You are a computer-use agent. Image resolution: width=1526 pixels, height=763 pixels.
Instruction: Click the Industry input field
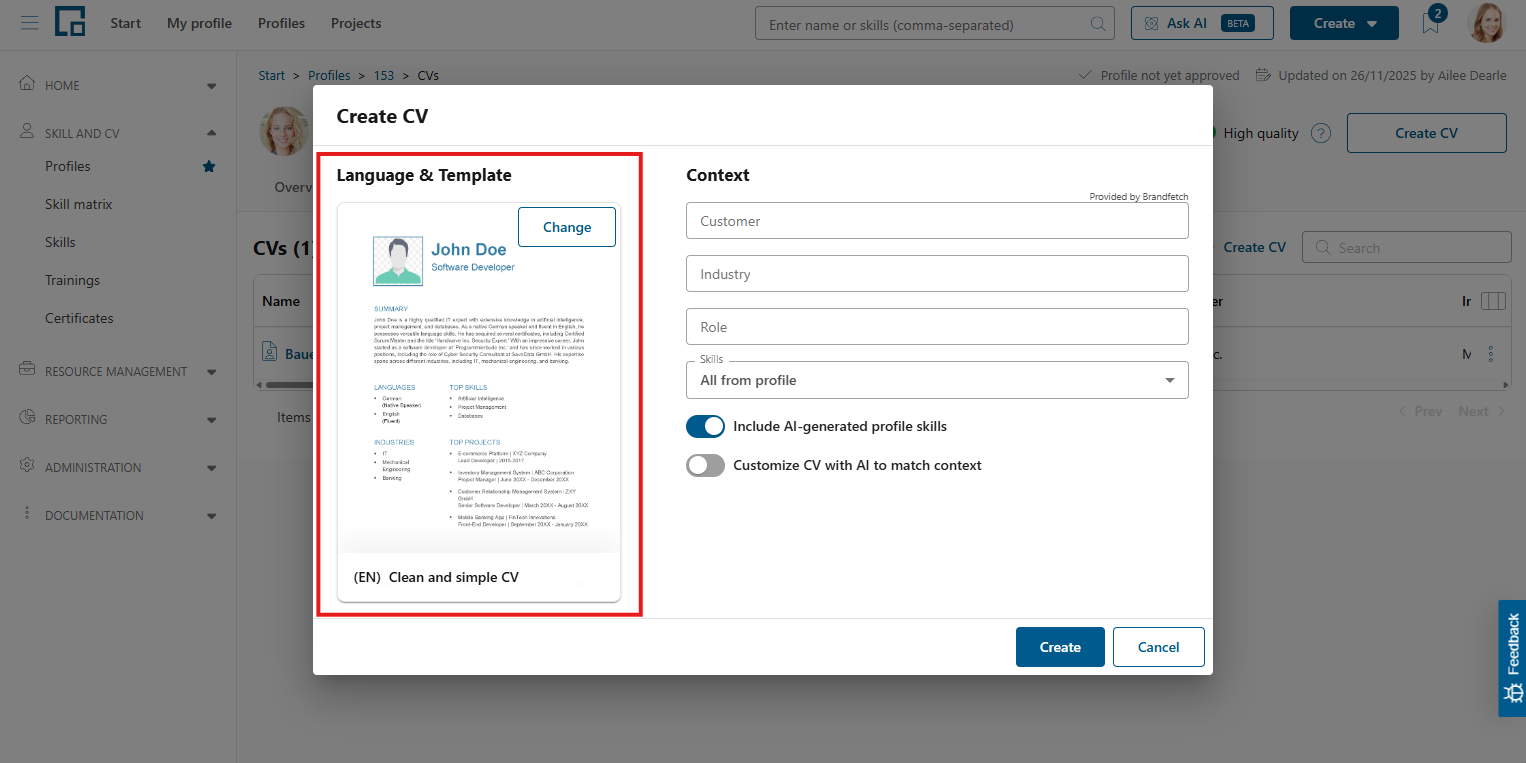(937, 274)
